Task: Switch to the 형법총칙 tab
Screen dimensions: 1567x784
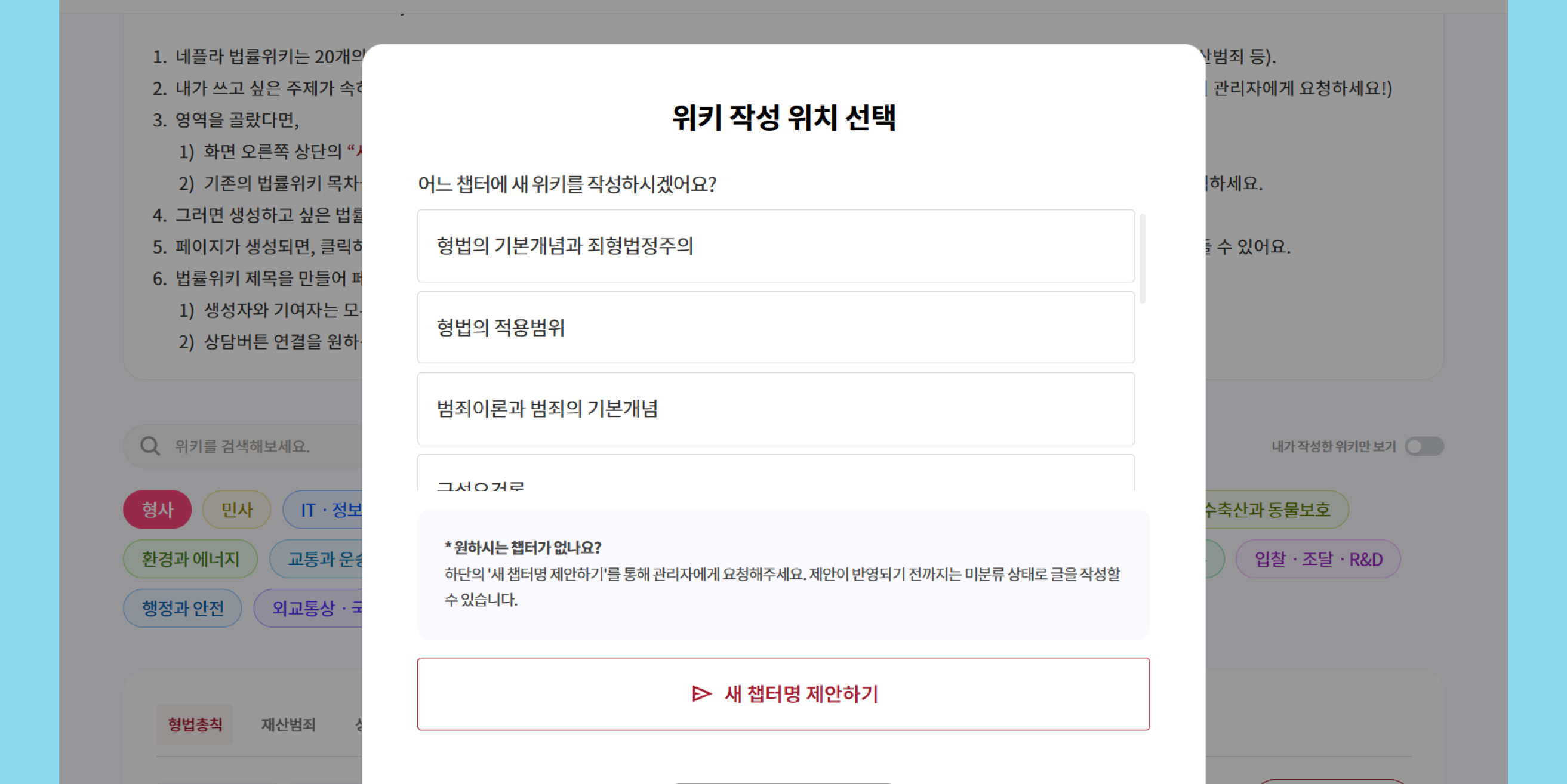Action: click(195, 724)
